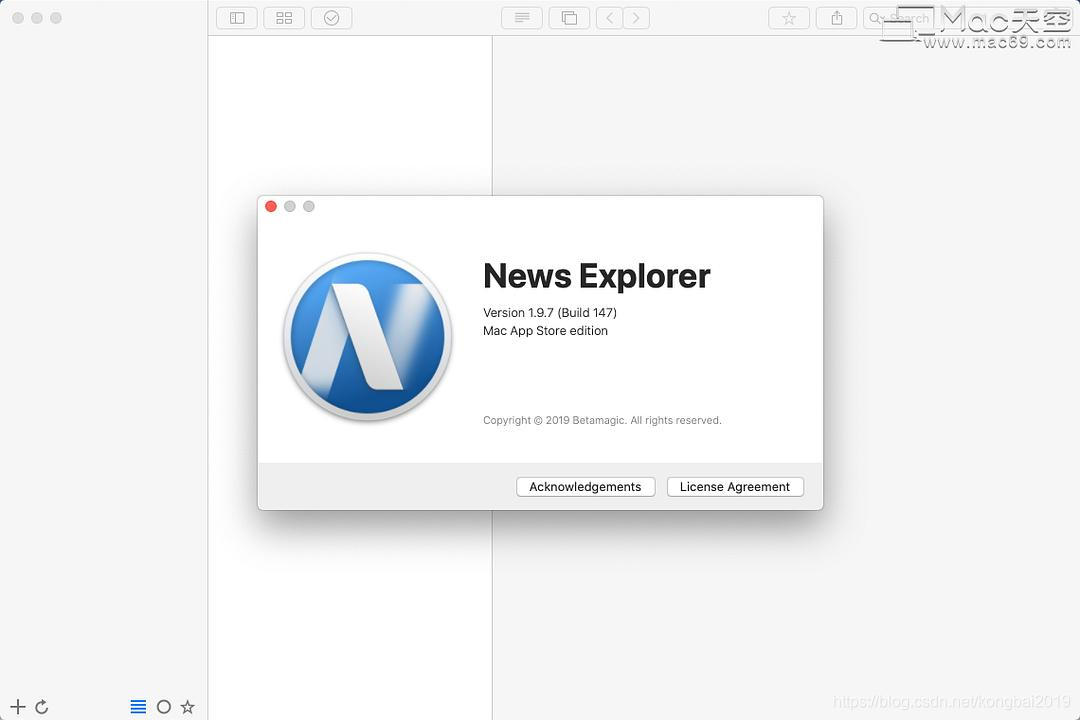Open the Acknowledgements button
Viewport: 1080px width, 720px height.
tap(585, 486)
